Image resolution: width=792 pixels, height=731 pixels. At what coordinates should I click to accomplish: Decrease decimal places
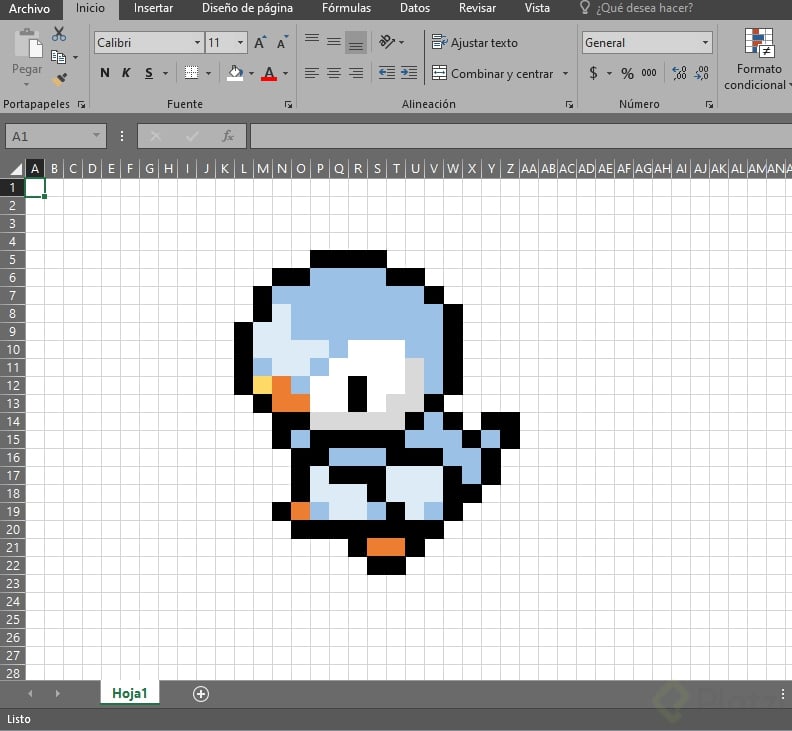click(x=702, y=73)
